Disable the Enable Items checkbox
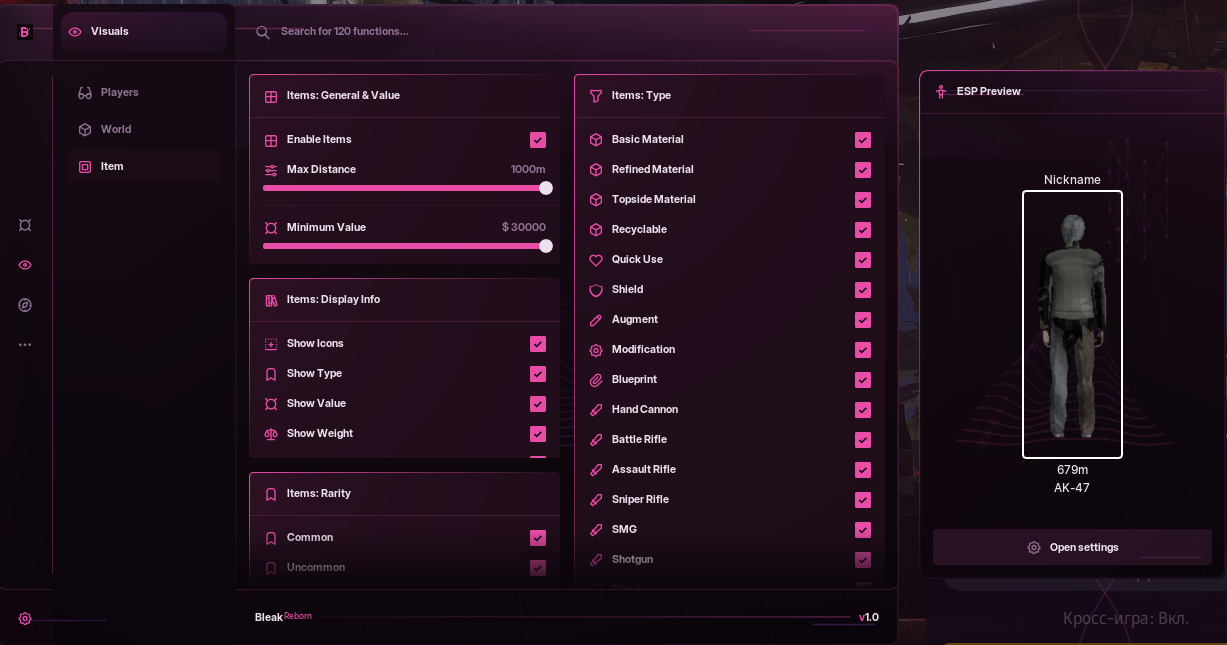This screenshot has height=645, width=1227. [x=538, y=140]
